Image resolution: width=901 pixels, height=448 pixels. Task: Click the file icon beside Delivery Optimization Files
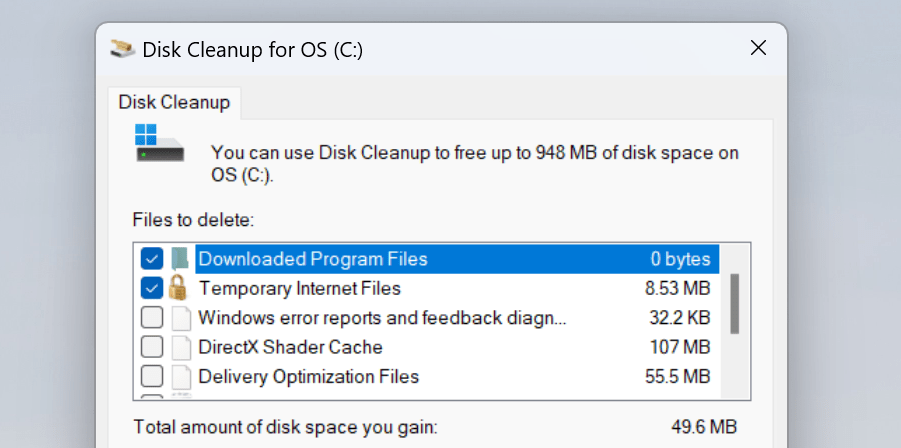tap(181, 377)
